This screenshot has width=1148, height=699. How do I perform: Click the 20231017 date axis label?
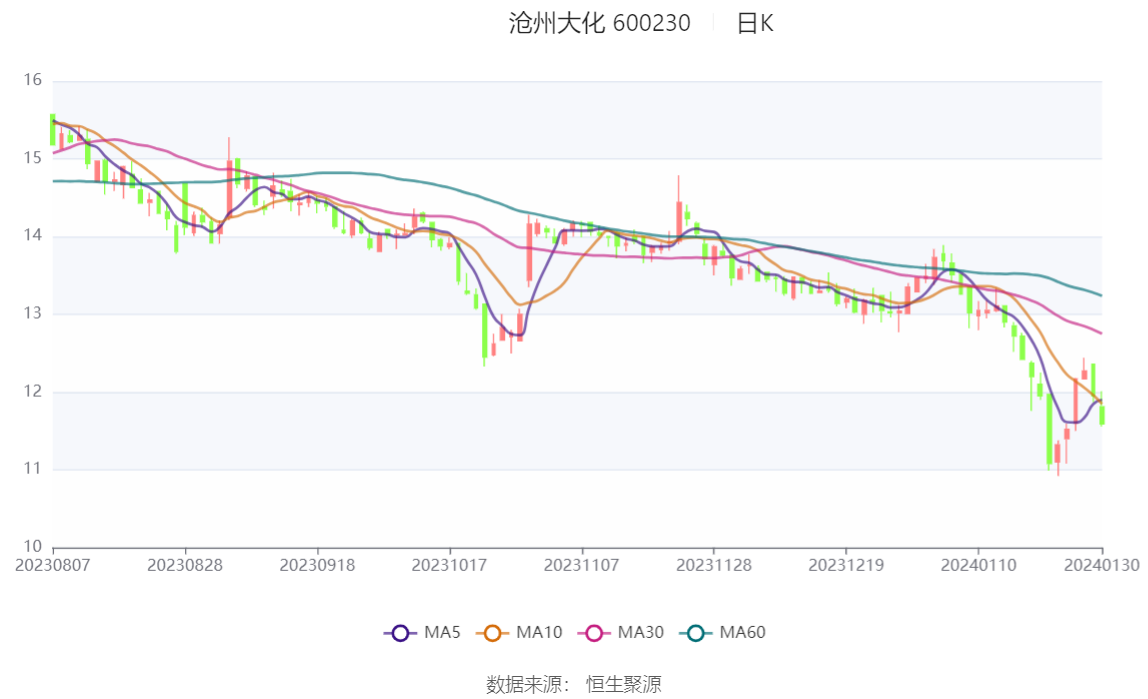(x=450, y=566)
